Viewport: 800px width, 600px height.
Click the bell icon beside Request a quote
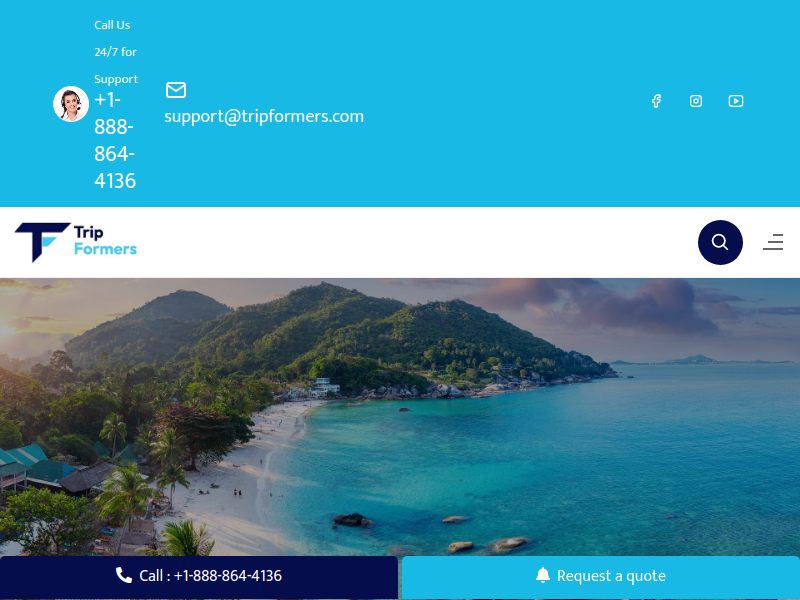tap(543, 575)
